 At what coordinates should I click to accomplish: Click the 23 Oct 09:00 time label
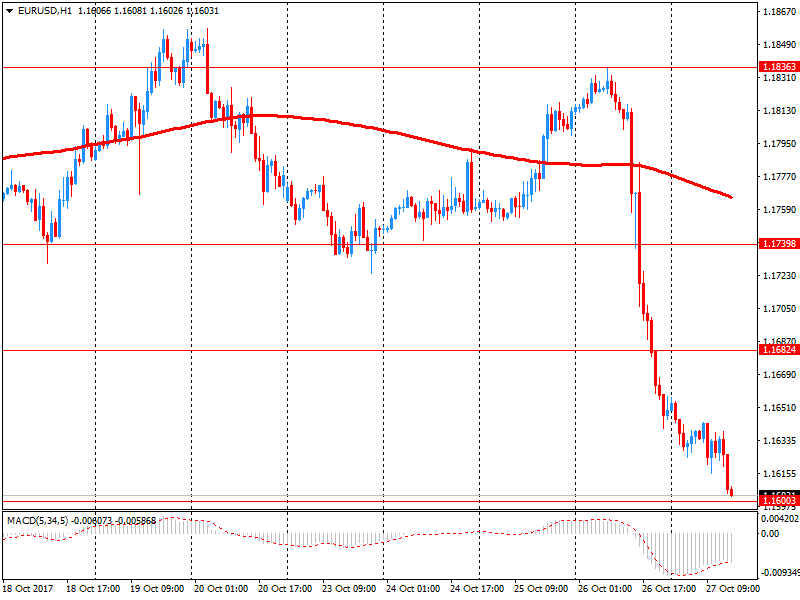[349, 589]
